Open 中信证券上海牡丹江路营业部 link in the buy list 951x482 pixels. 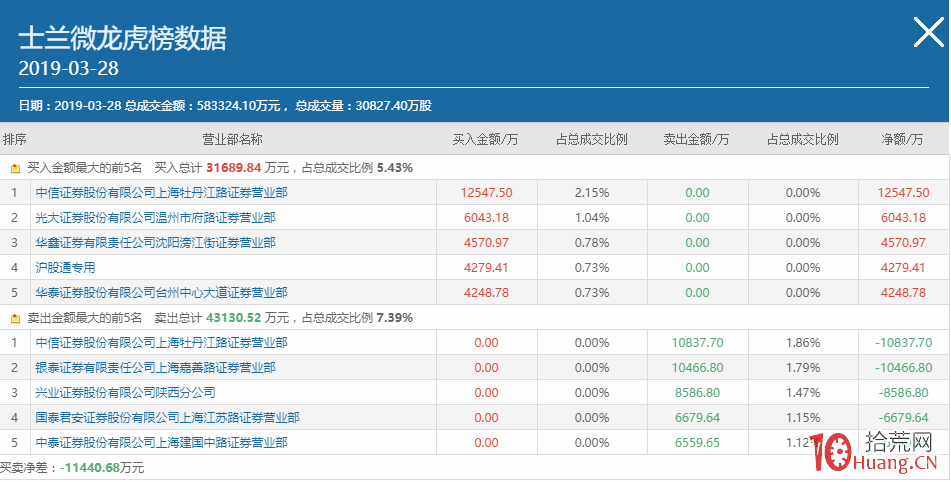[x=161, y=193]
